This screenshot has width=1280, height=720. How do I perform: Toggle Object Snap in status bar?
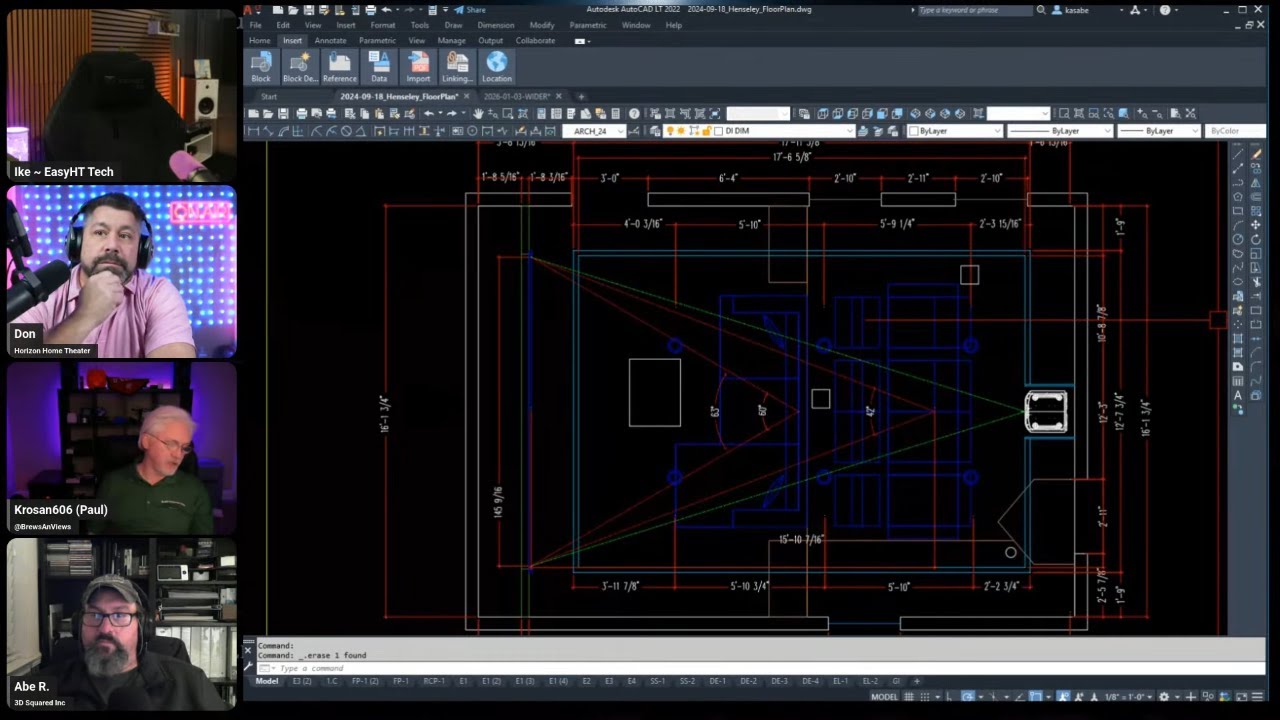tap(1037, 696)
